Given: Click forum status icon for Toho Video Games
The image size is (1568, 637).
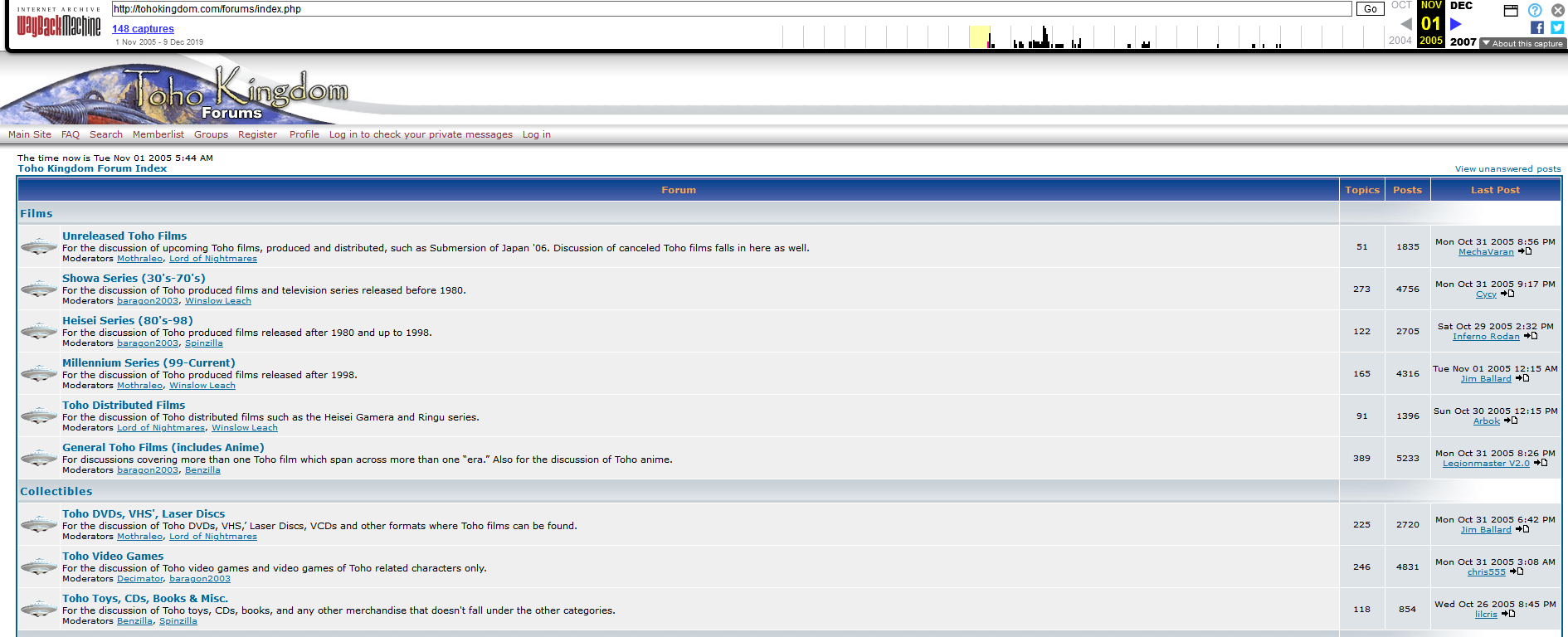Looking at the screenshot, I should tap(38, 566).
